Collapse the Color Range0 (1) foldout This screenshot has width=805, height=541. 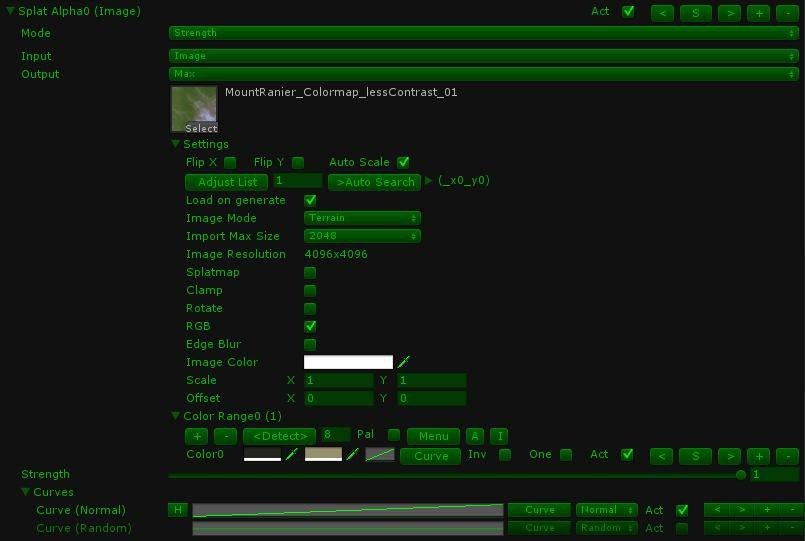coord(176,416)
